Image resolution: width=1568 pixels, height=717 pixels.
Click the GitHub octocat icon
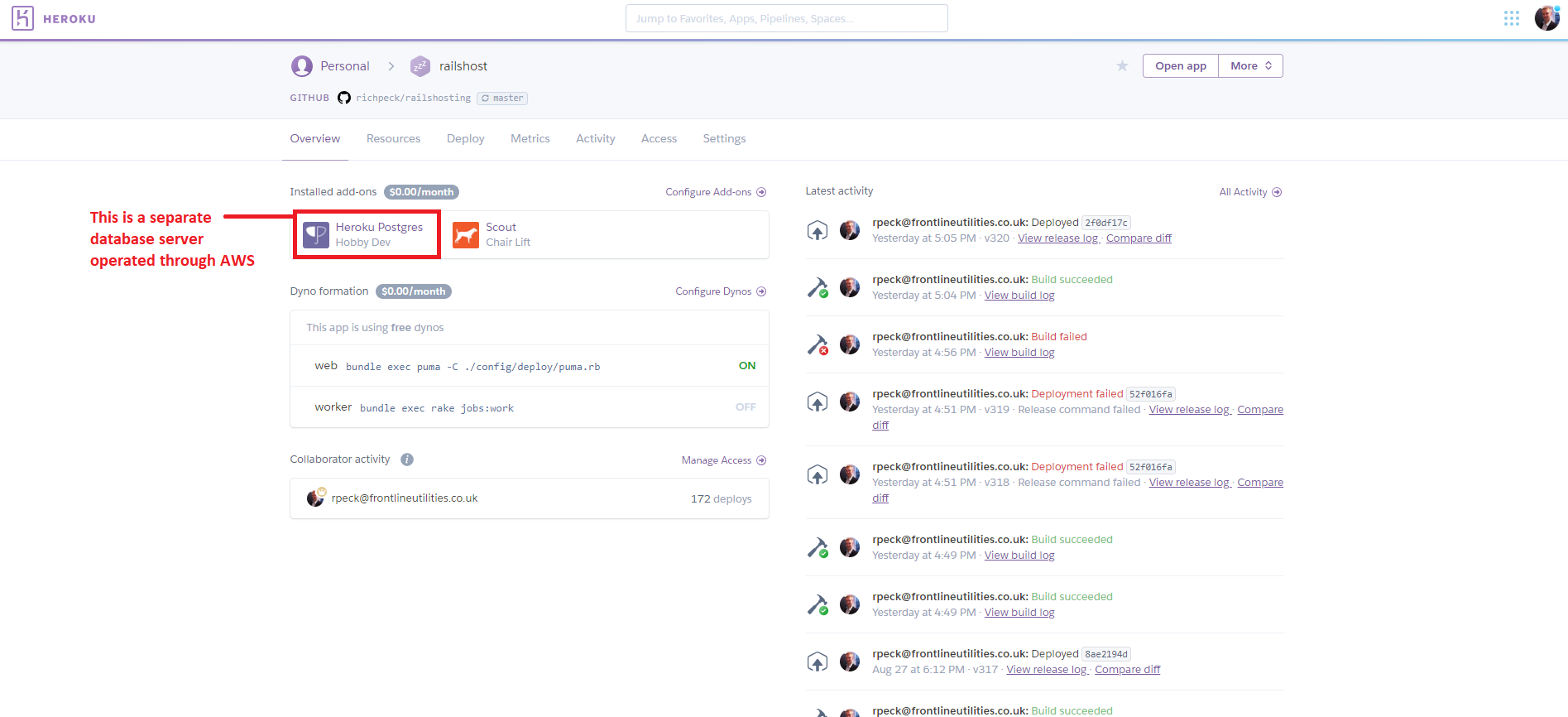[x=343, y=98]
